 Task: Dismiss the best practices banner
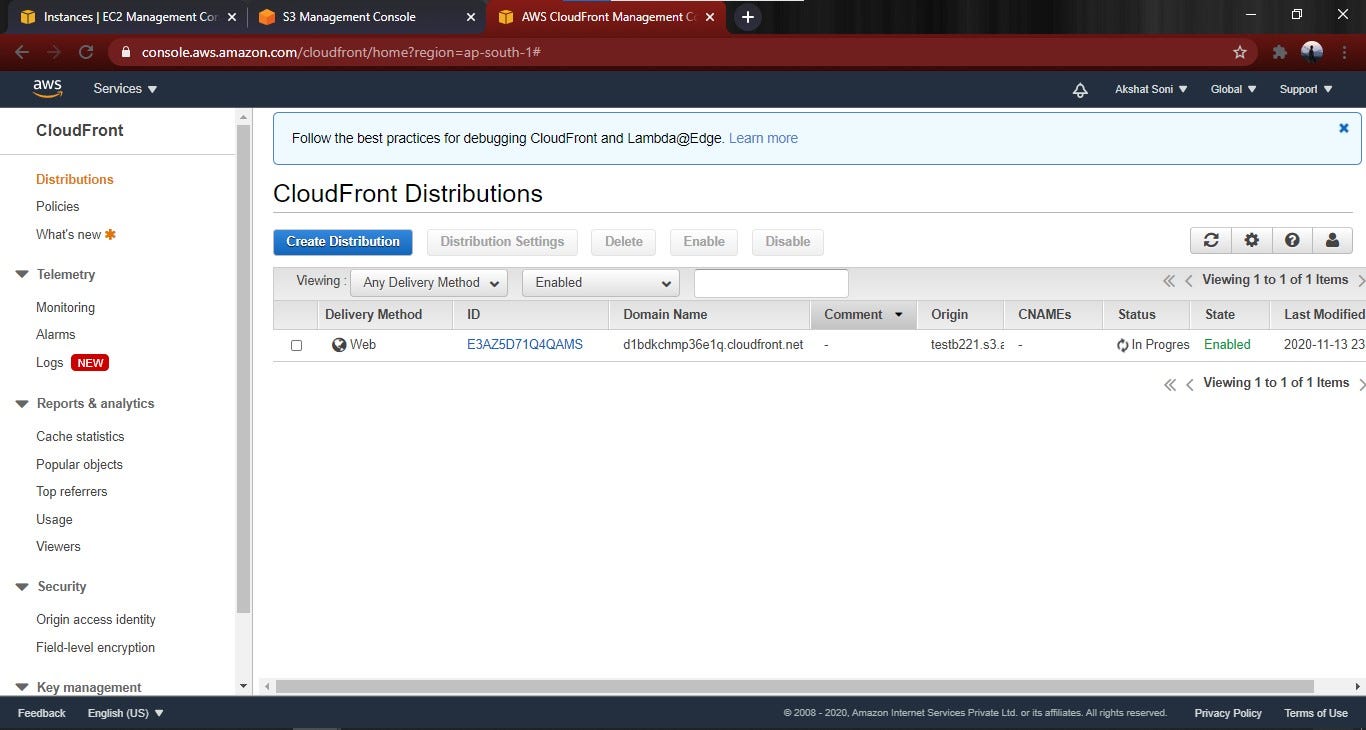(x=1344, y=128)
